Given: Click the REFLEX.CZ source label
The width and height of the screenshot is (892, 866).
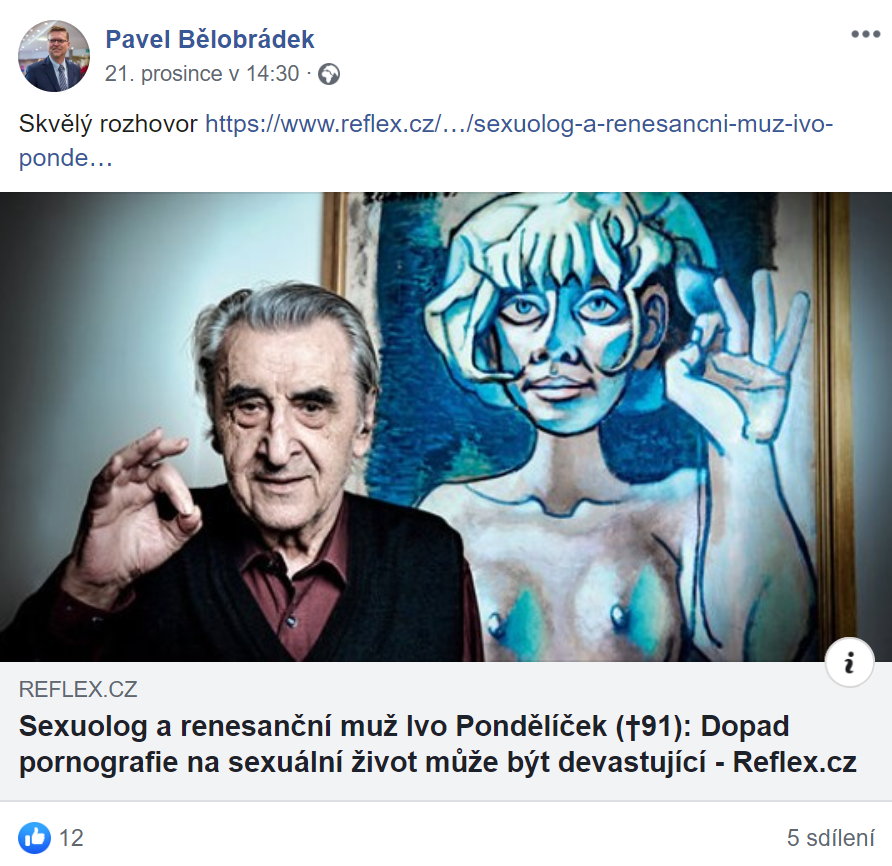Looking at the screenshot, I should (x=78, y=689).
